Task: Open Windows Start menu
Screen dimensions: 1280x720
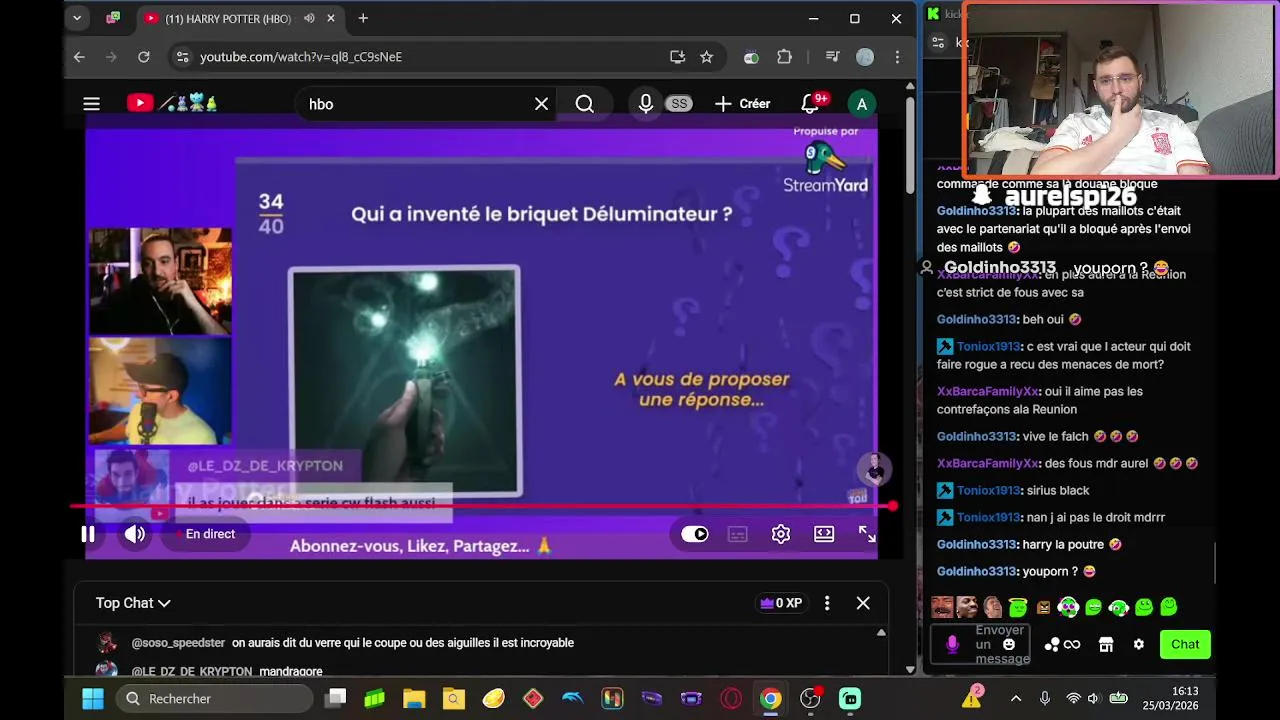Action: tap(93, 698)
